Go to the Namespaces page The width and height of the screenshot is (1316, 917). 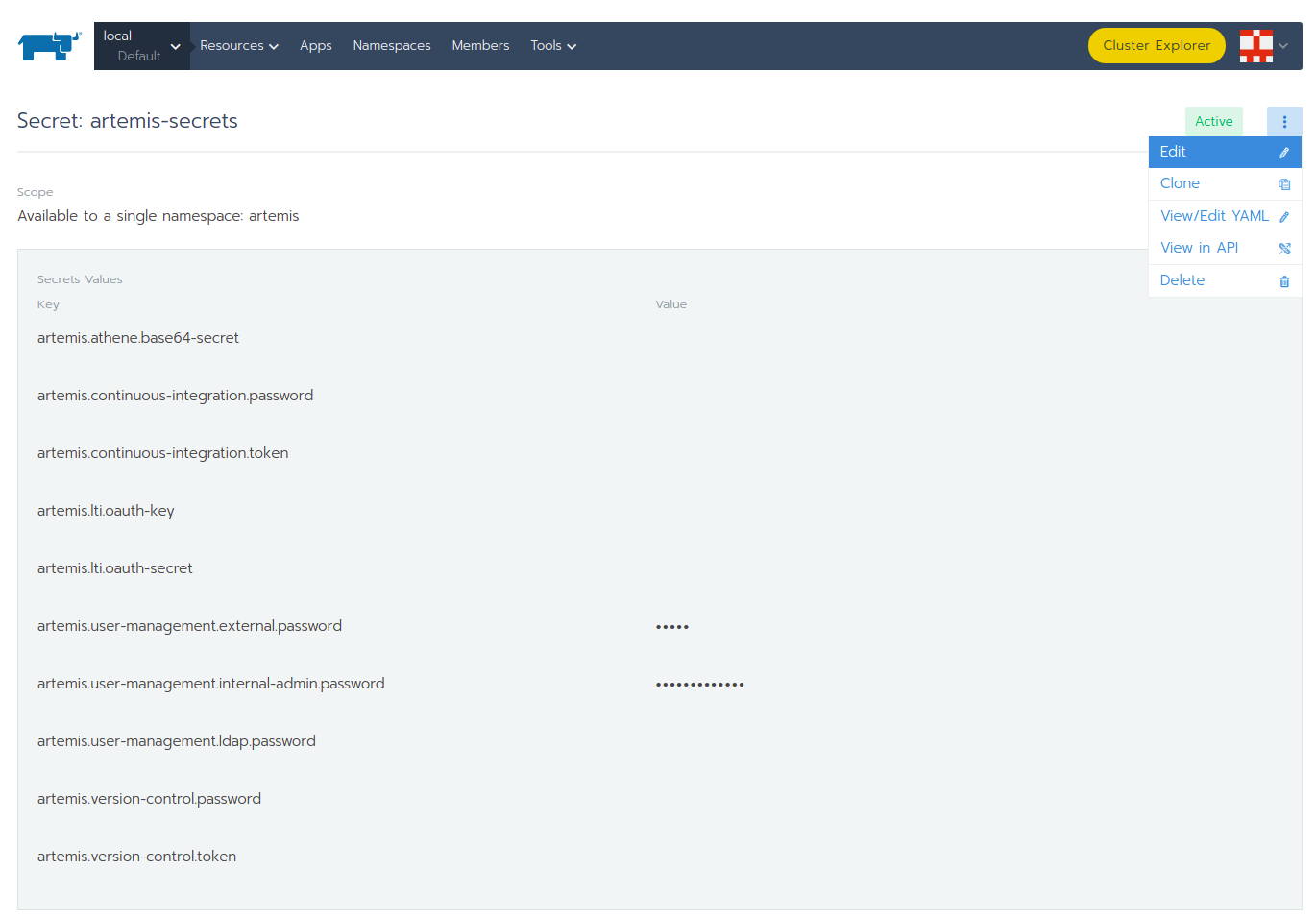(391, 46)
